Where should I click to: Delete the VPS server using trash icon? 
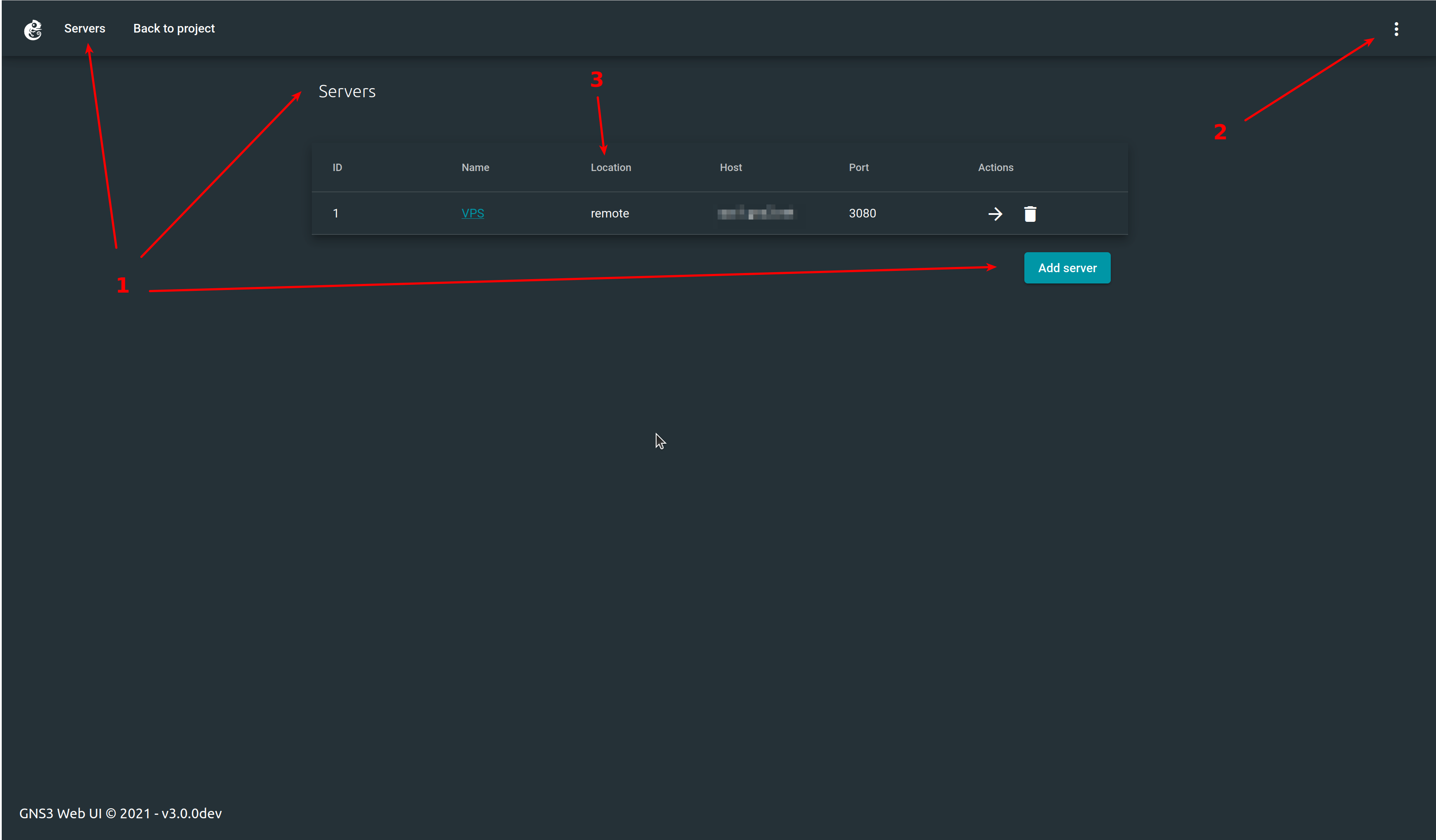[1030, 214]
